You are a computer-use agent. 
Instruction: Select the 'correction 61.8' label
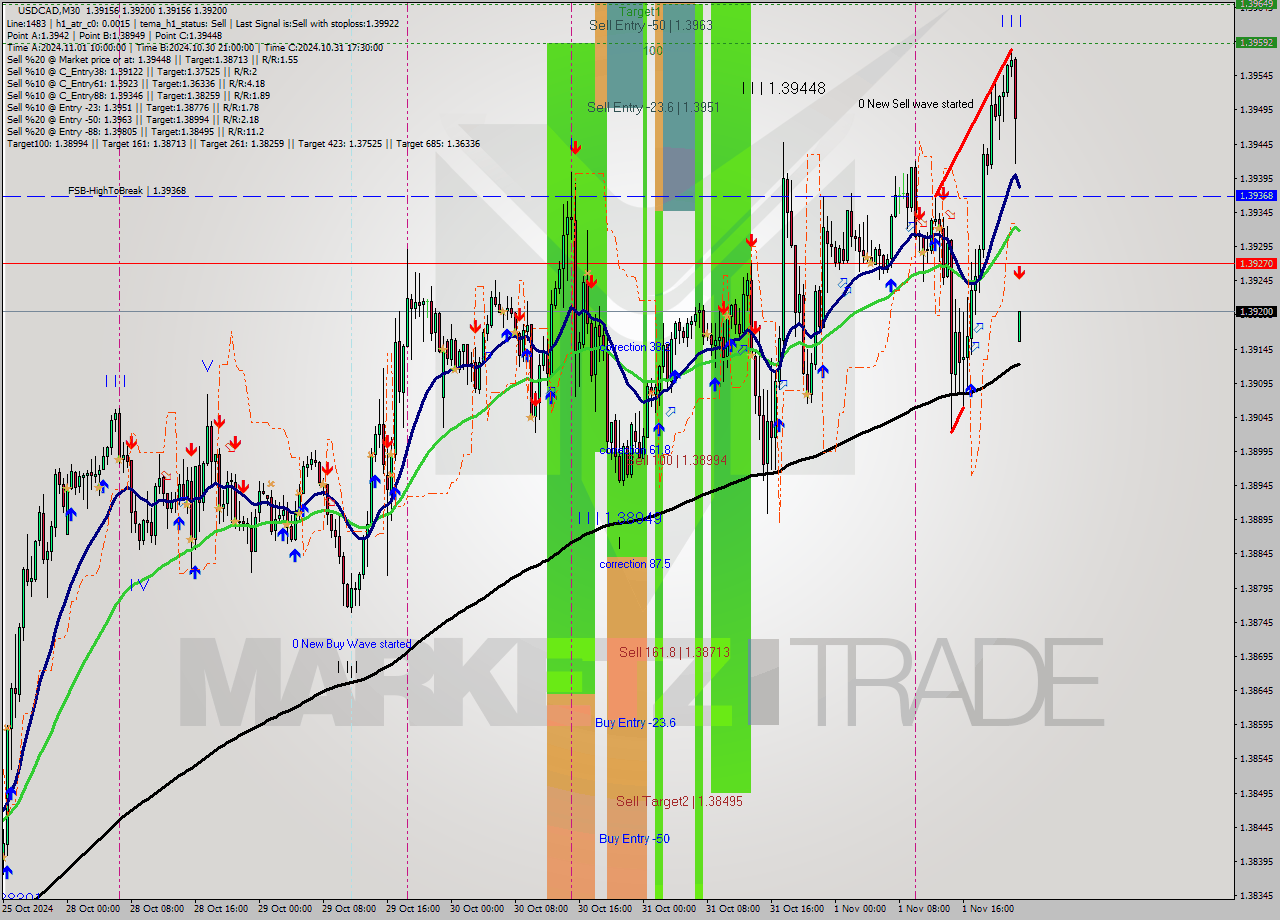[x=635, y=450]
